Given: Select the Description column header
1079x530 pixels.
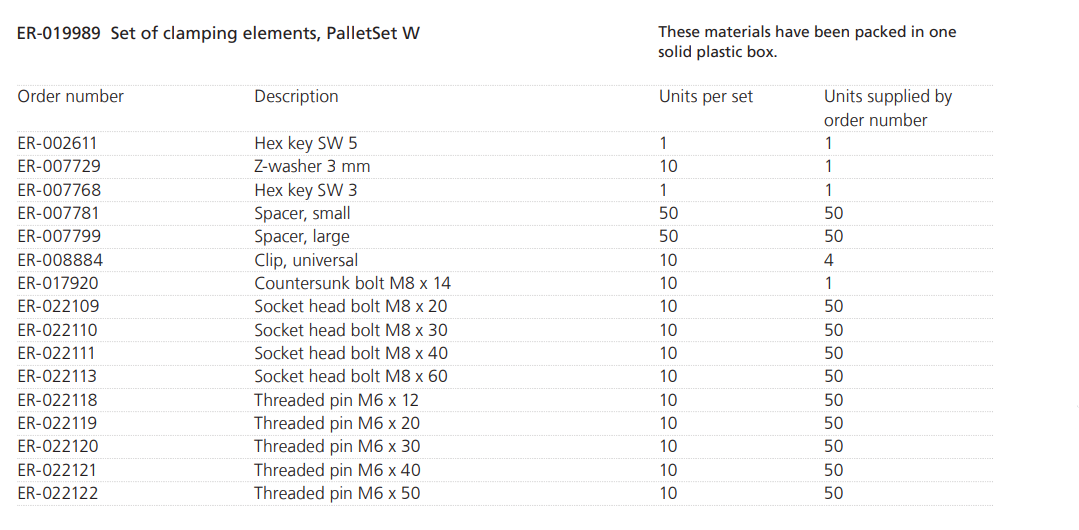Looking at the screenshot, I should [296, 97].
